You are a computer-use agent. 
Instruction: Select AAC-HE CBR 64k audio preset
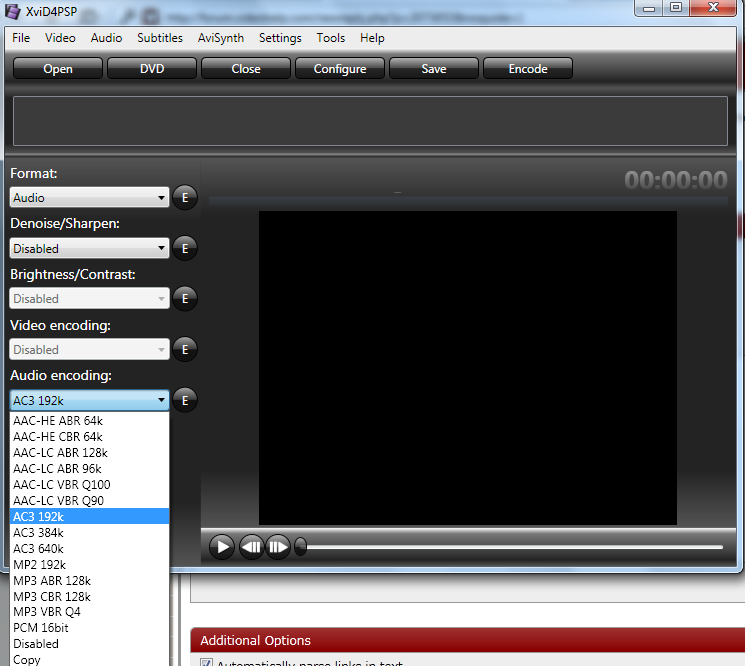89,437
